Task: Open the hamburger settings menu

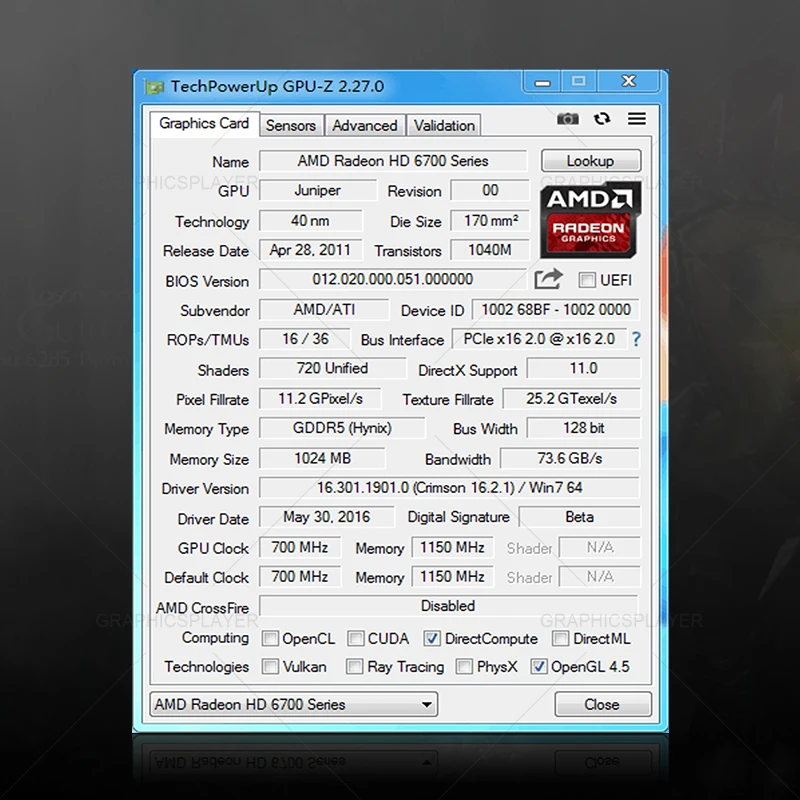Action: pyautogui.click(x=636, y=118)
